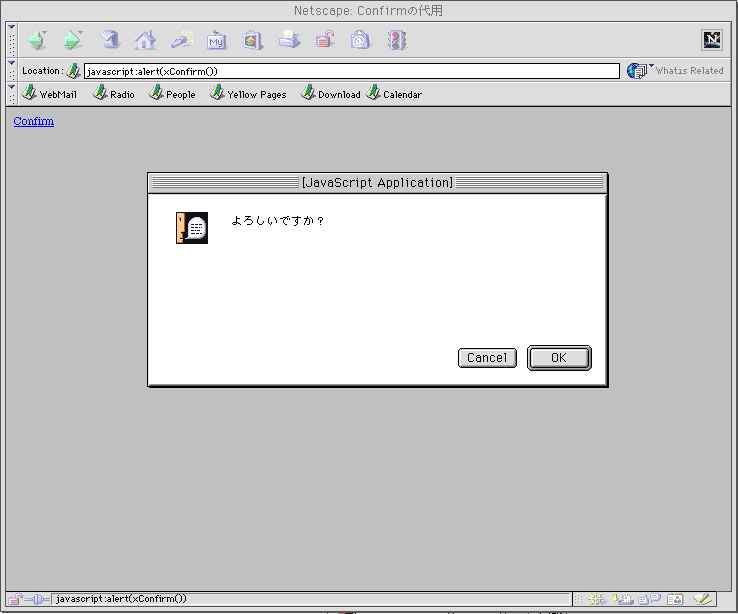Print the page with printer icon
The width and height of the screenshot is (738, 614).
[x=289, y=39]
